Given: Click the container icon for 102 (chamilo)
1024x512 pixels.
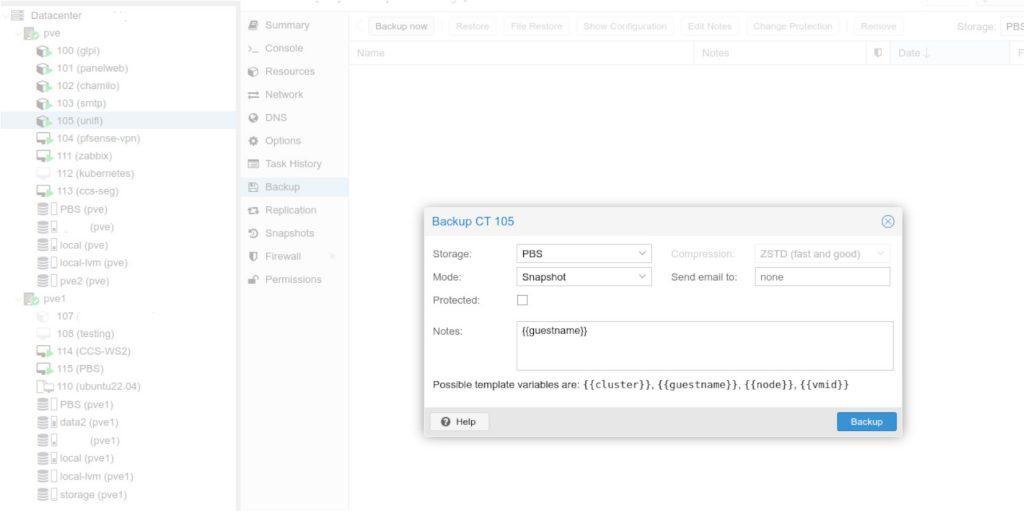Looking at the screenshot, I should point(44,86).
